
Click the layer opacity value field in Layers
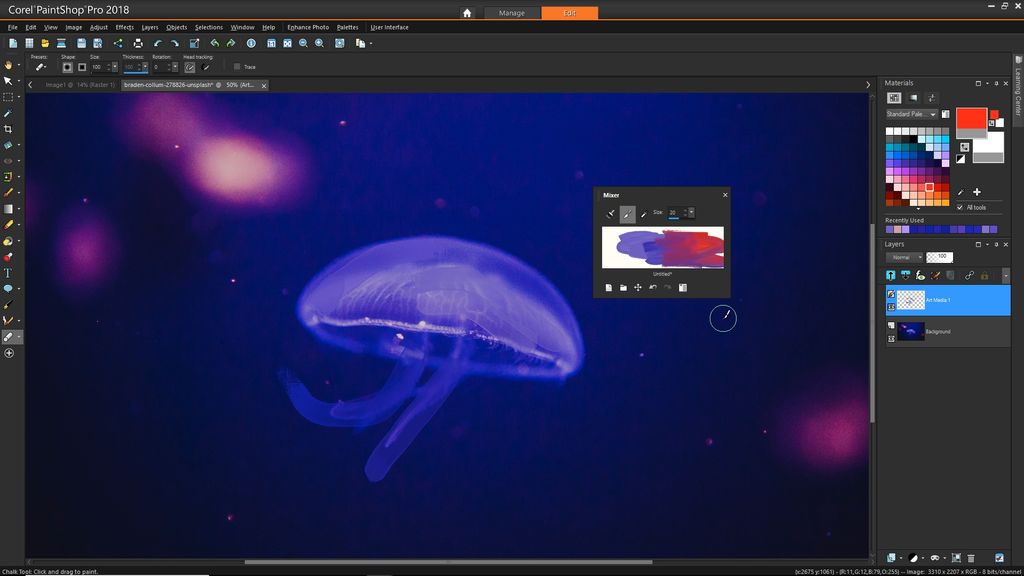(940, 257)
